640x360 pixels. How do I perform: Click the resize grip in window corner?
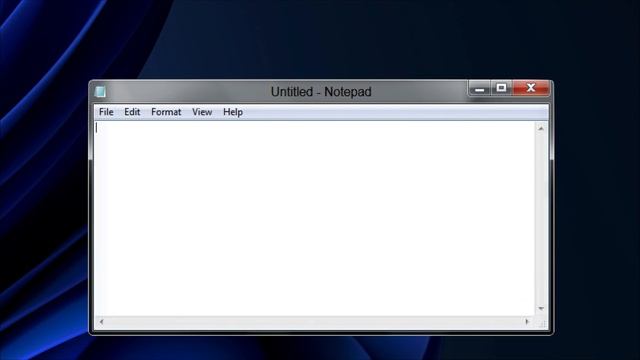pos(542,323)
